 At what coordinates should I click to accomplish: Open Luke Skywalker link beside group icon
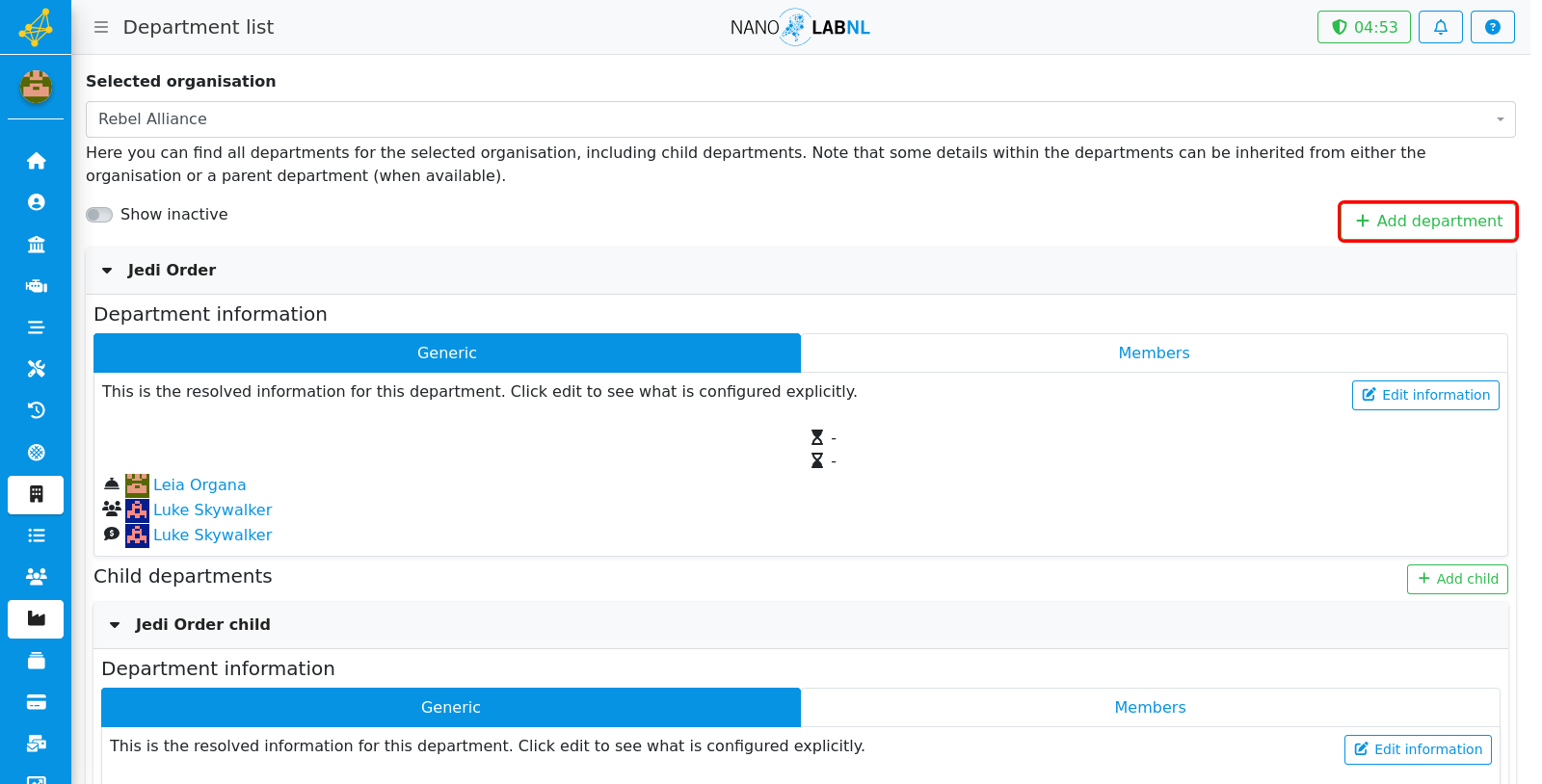click(212, 510)
